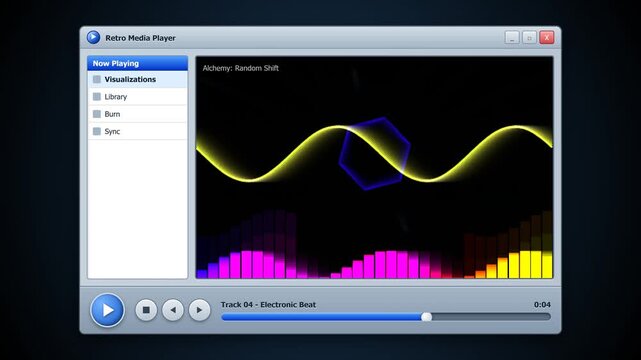Close the Retro Media Player window
This screenshot has width=641, height=360.
(x=547, y=37)
